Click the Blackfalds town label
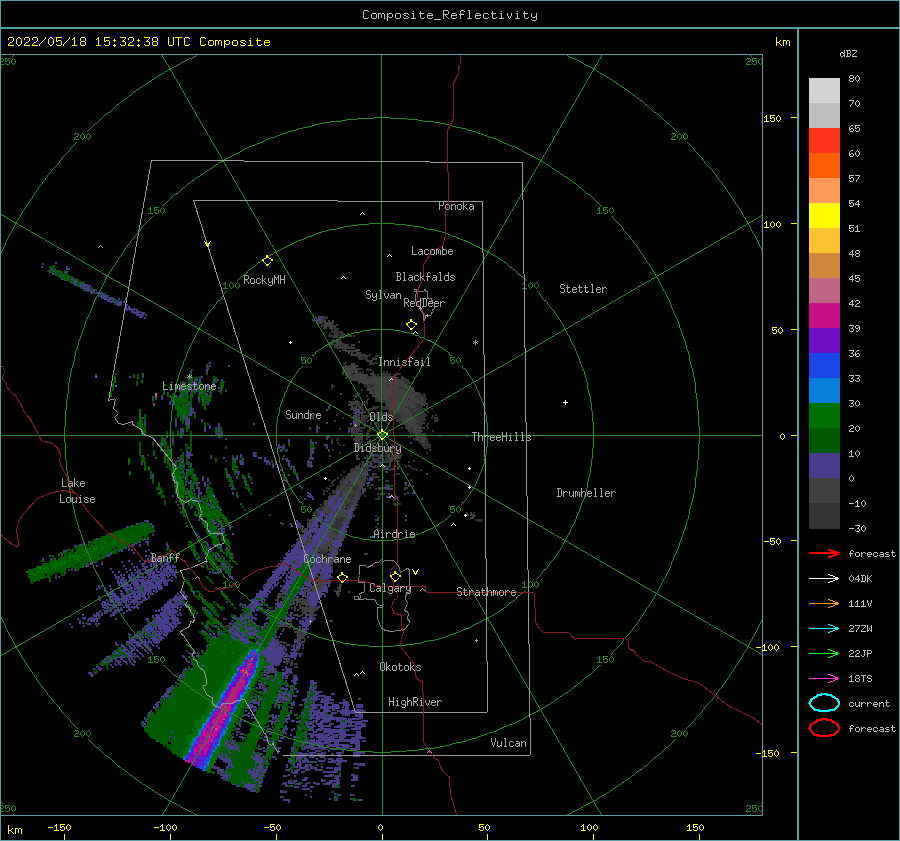 pyautogui.click(x=425, y=277)
